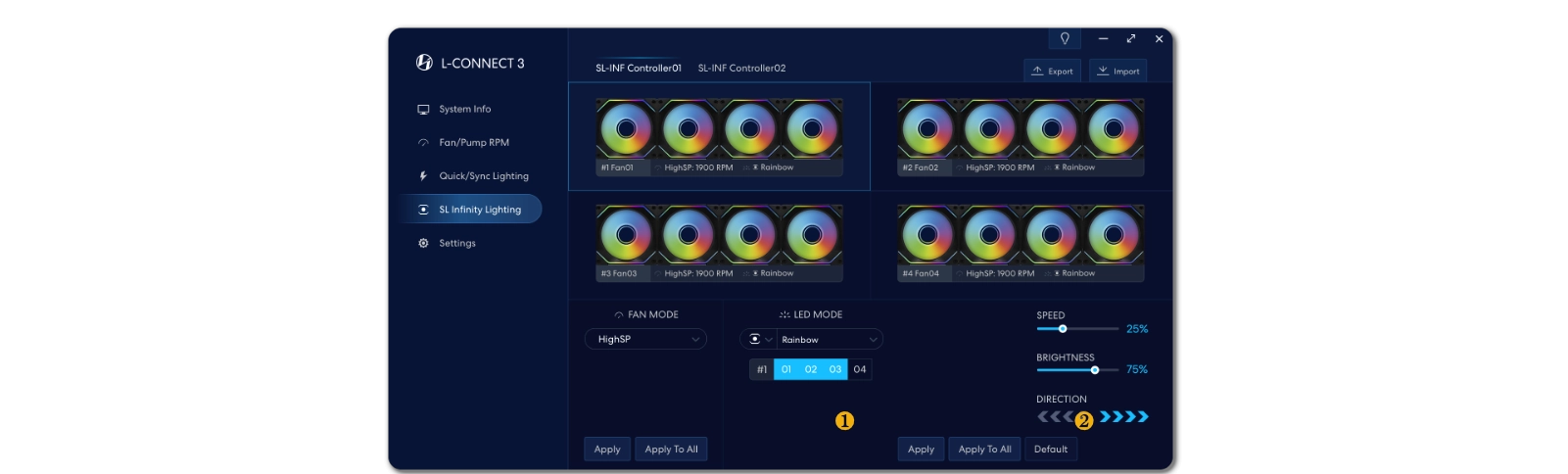This screenshot has width=1568, height=474.
Task: Open Settings via the gear icon
Action: coord(423,243)
